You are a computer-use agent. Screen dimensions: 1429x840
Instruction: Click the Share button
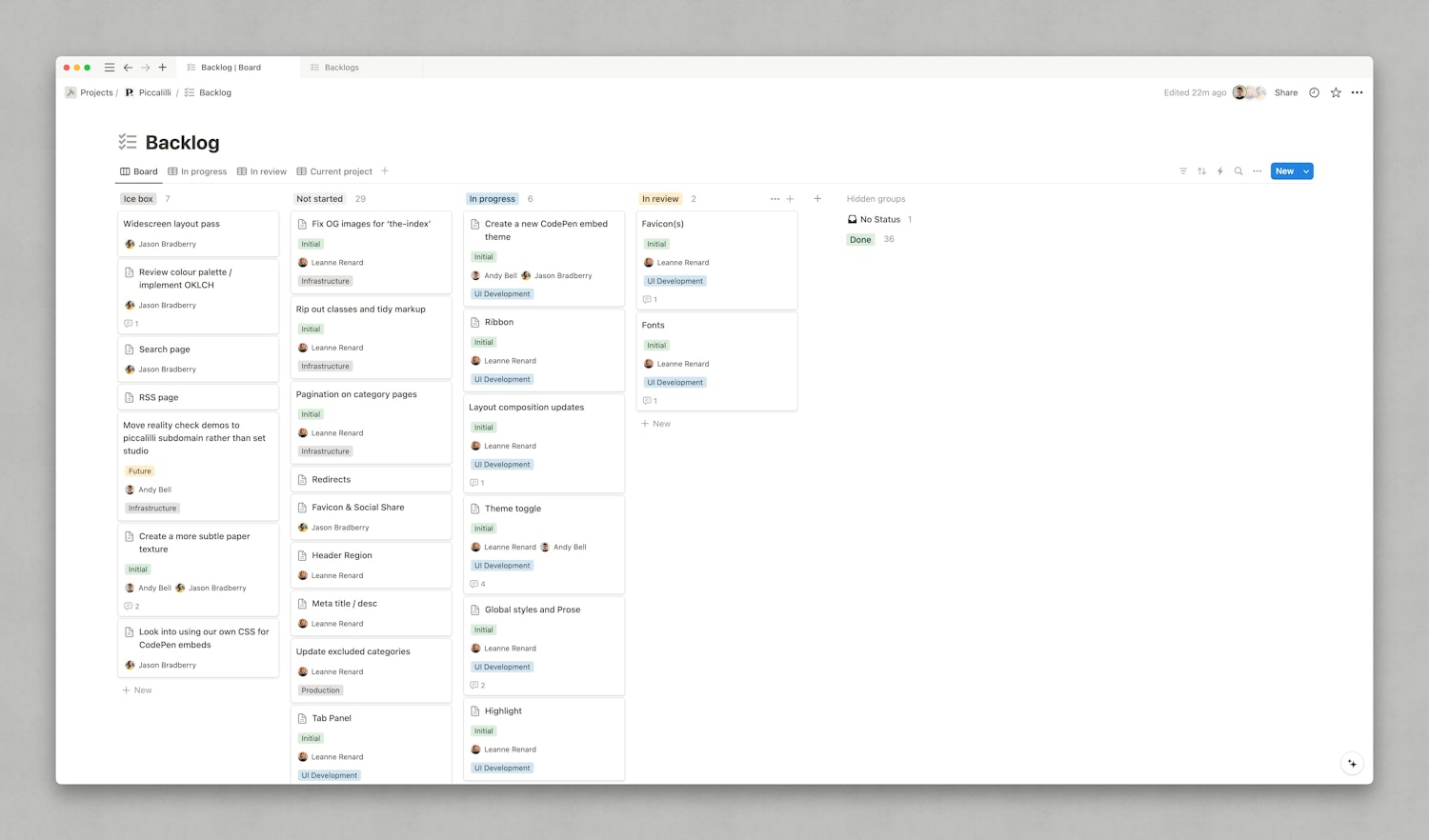pos(1286,92)
